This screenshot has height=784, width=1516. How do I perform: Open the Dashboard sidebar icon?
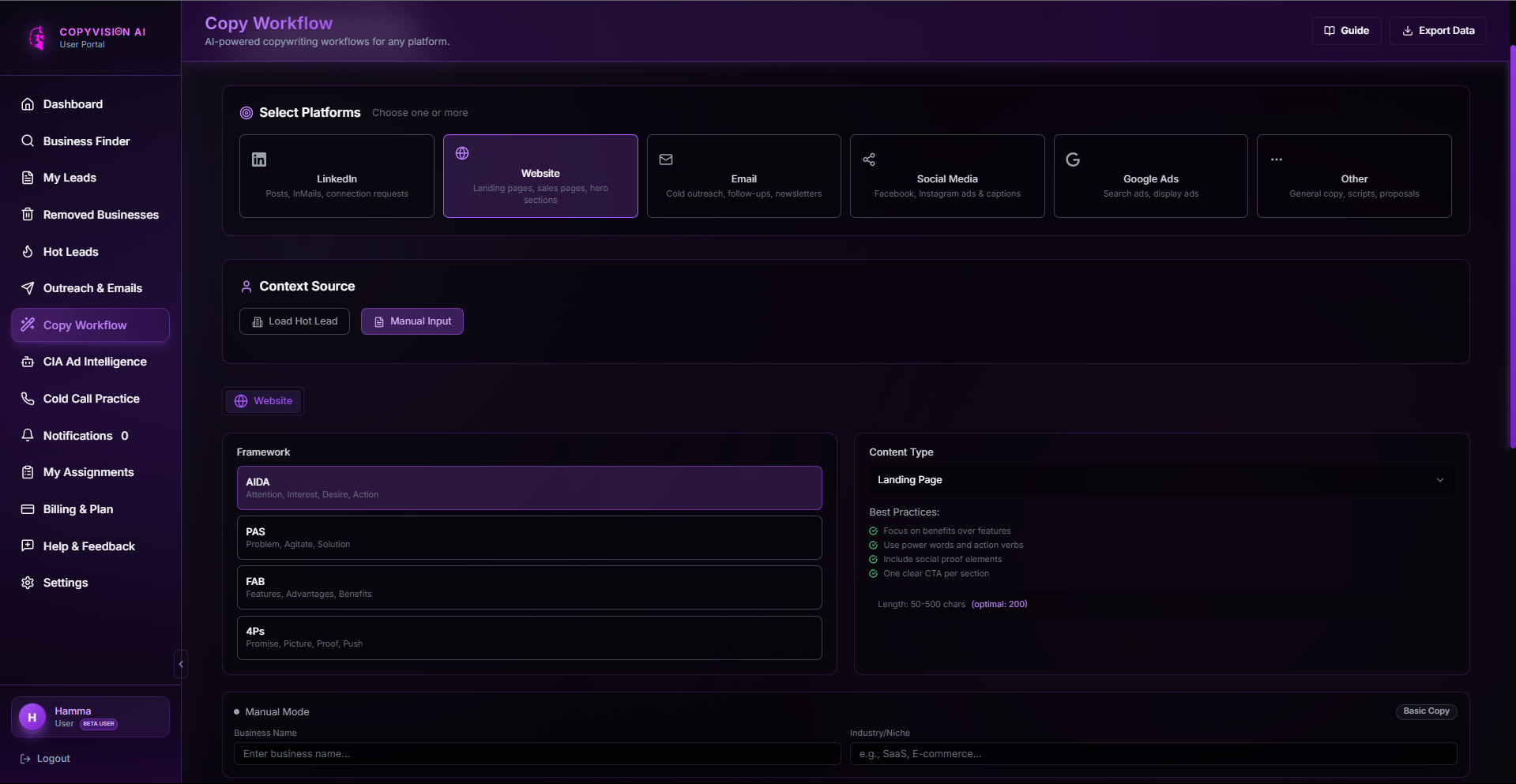pos(27,103)
